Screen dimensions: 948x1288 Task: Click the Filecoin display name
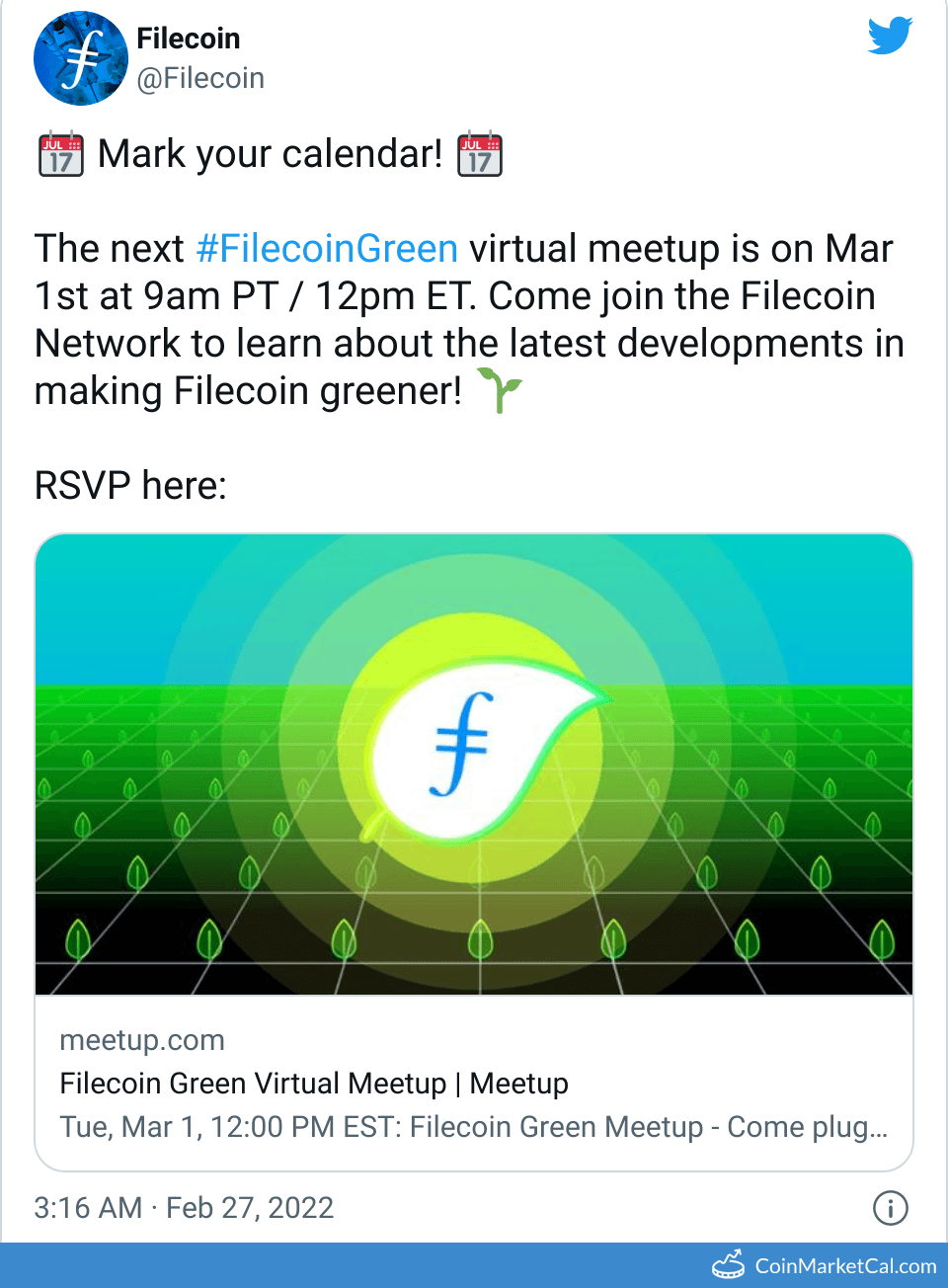pyautogui.click(x=189, y=39)
